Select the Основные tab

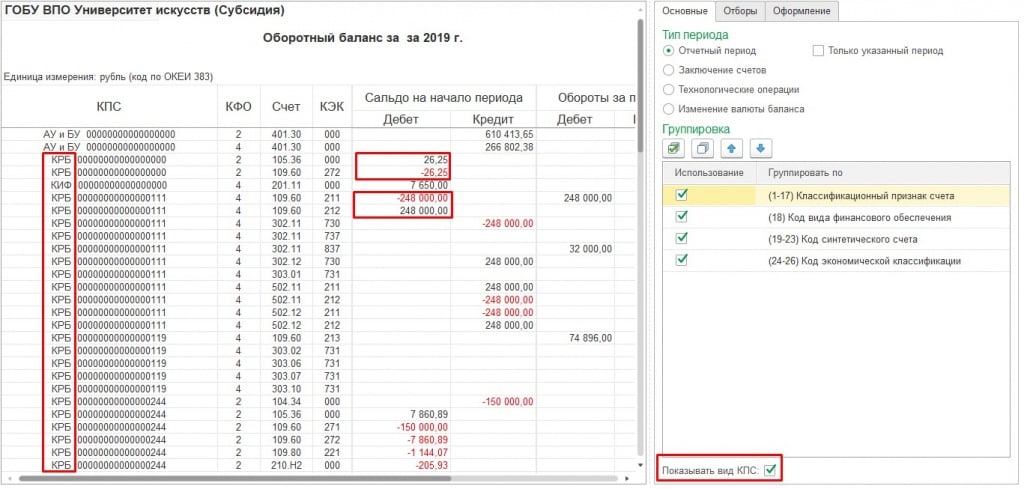[685, 11]
